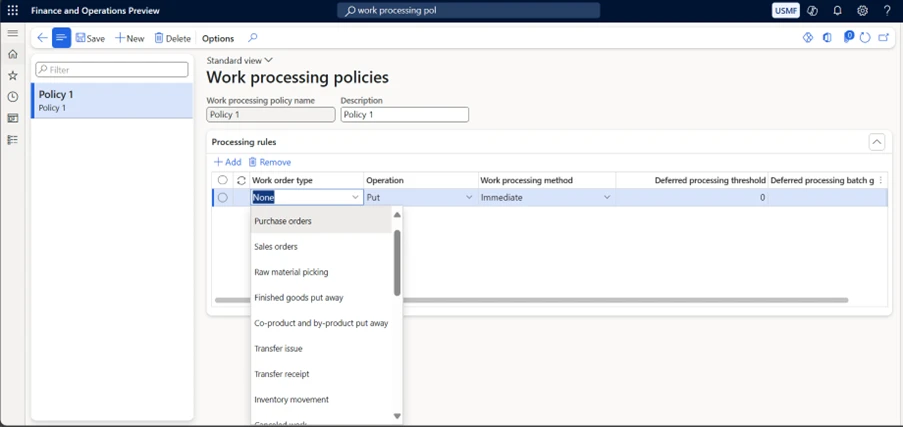903x427 pixels.
Task: Collapse the Processing rules section
Action: tap(877, 142)
